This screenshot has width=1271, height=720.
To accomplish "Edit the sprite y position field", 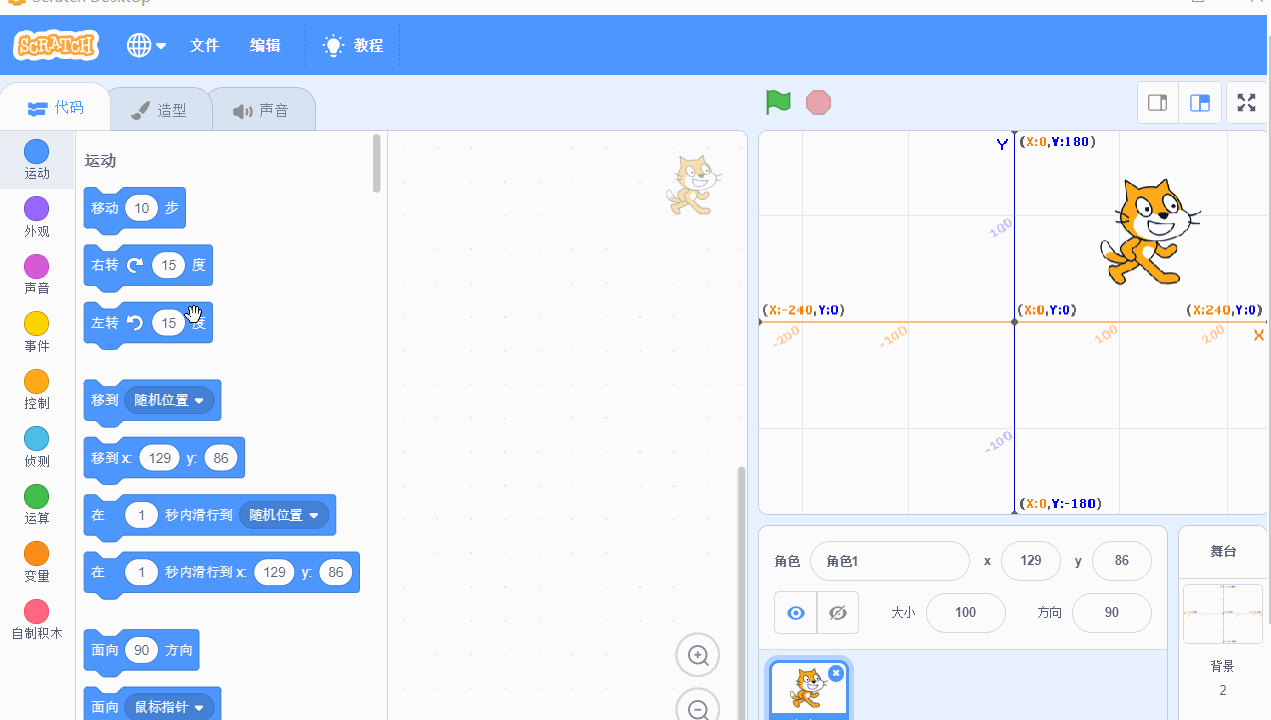I will click(x=1122, y=561).
